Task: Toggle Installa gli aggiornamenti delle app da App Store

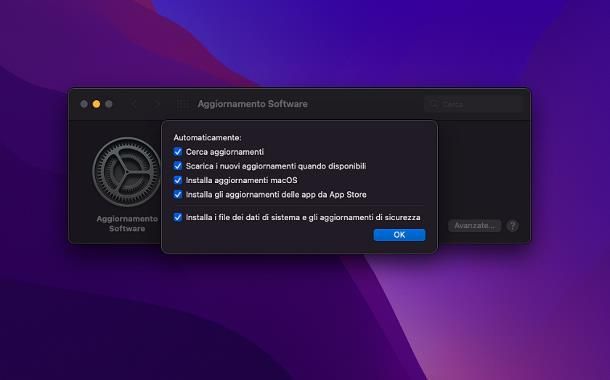Action: [x=178, y=194]
